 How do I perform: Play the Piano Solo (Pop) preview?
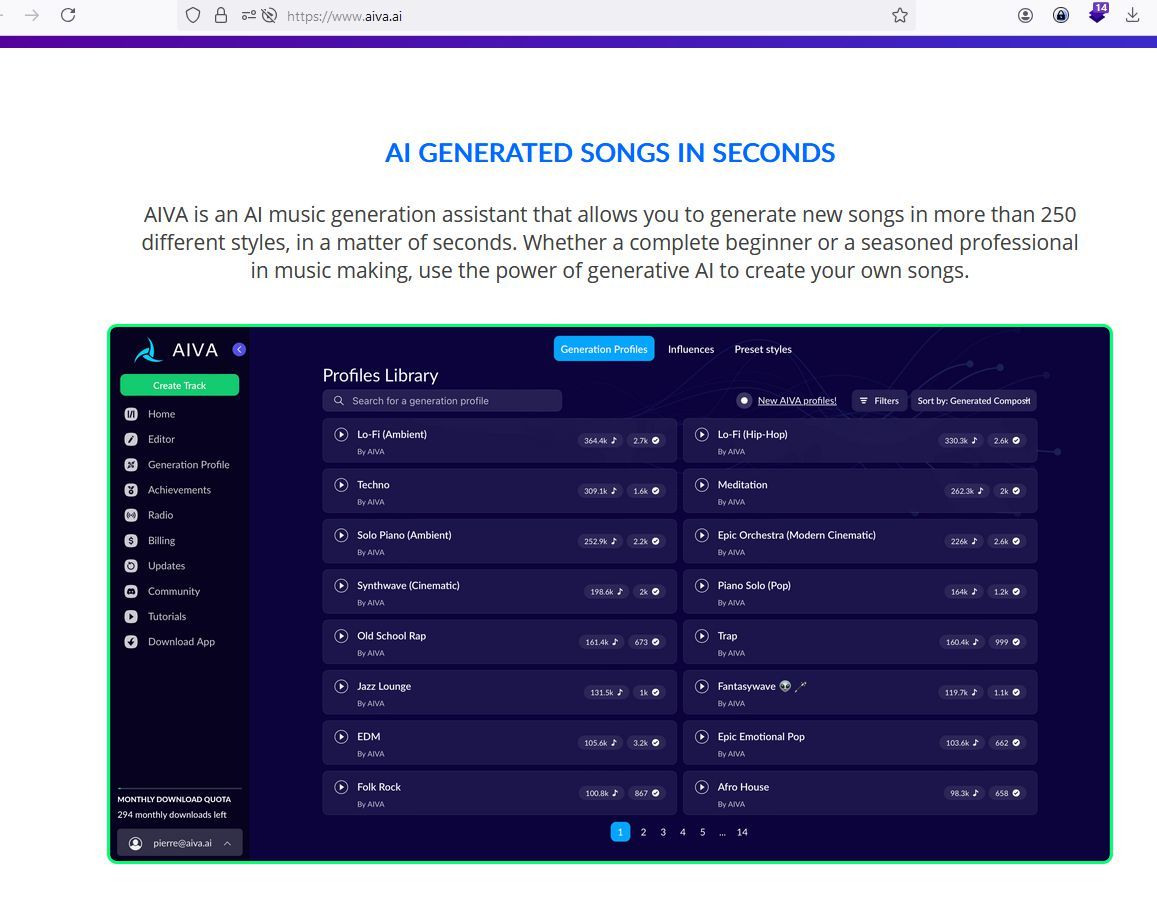tap(702, 585)
